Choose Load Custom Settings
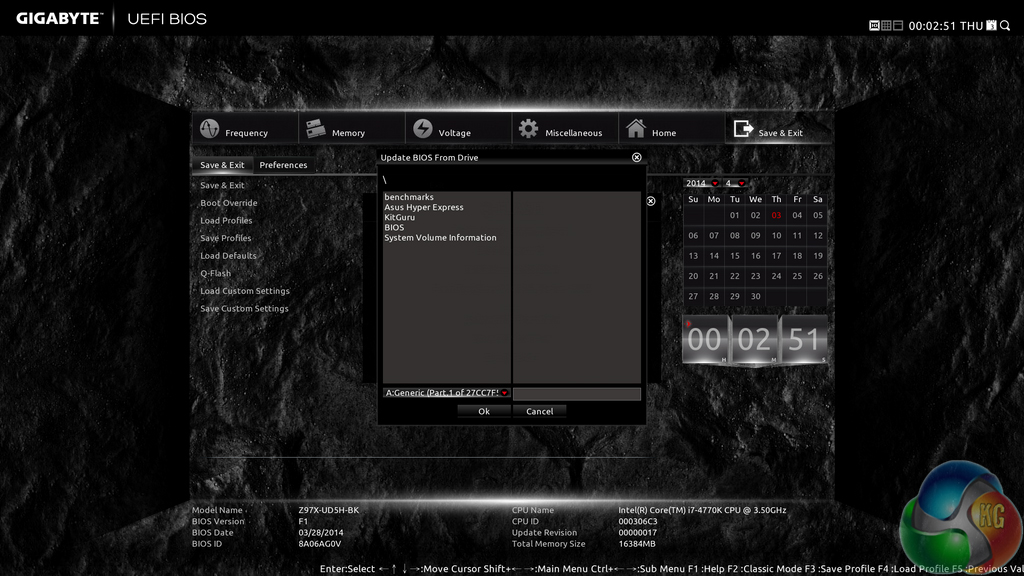 pyautogui.click(x=245, y=291)
